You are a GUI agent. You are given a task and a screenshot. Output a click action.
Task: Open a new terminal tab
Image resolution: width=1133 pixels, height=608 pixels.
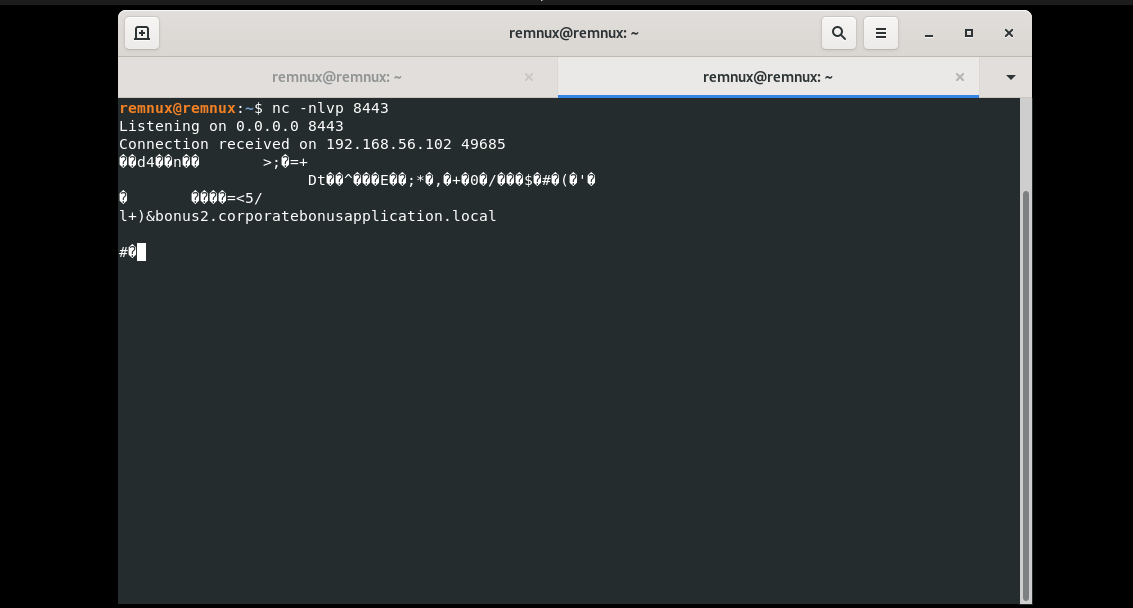pyautogui.click(x=142, y=33)
